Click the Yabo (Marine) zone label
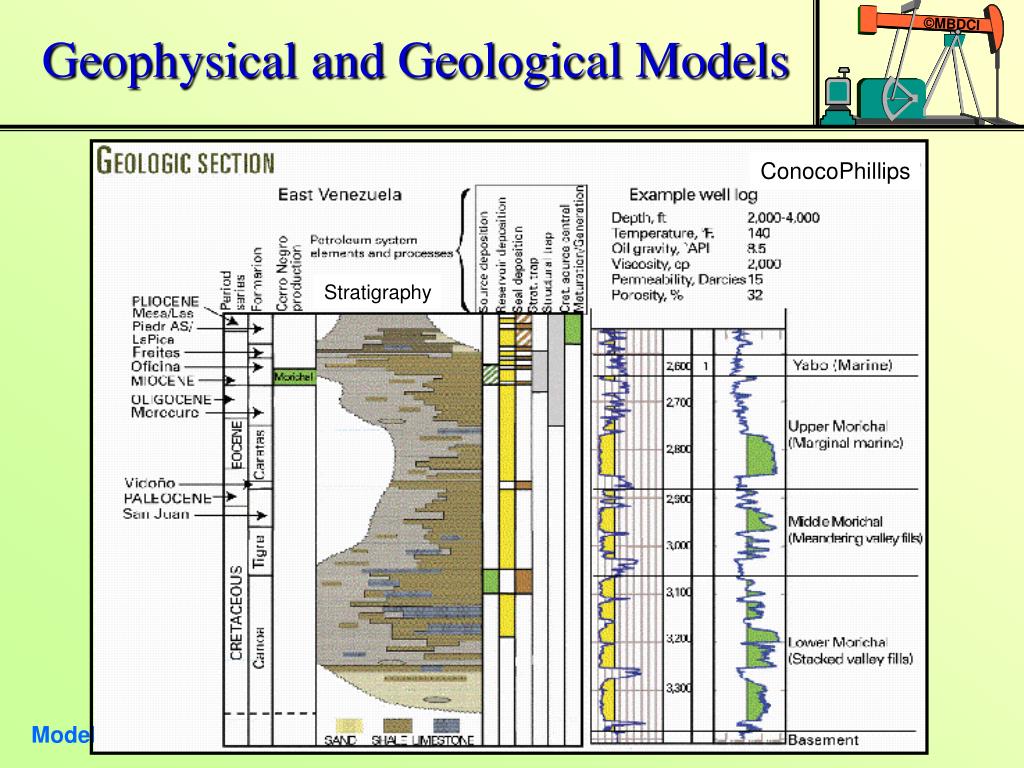This screenshot has width=1024, height=768. (842, 365)
